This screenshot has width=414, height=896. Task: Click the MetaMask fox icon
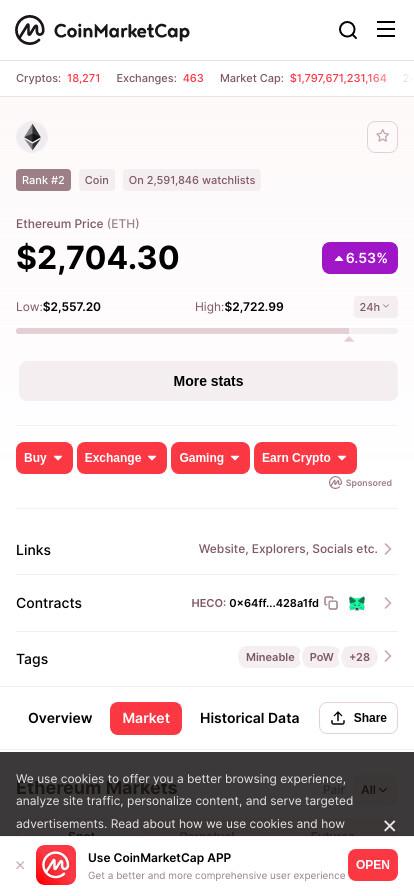click(x=357, y=603)
